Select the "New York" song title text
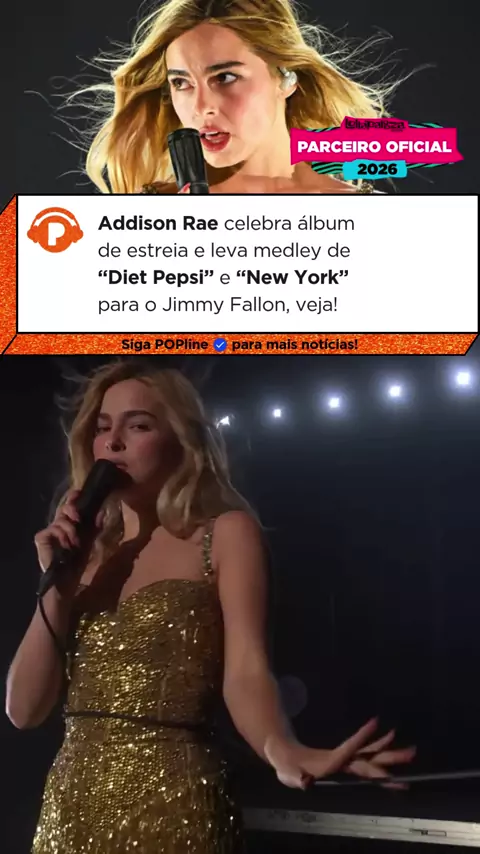The width and height of the screenshot is (480, 854). point(292,278)
